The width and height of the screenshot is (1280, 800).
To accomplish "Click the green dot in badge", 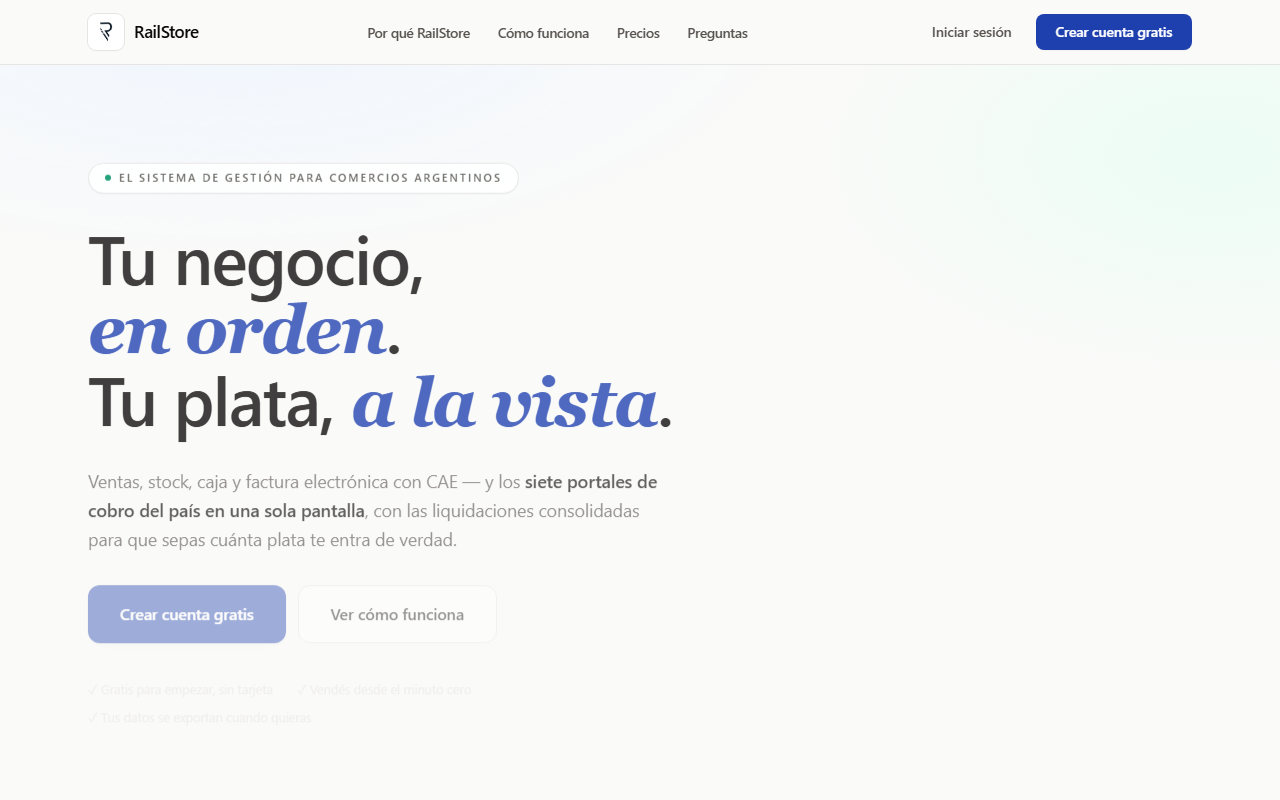I will (x=108, y=178).
